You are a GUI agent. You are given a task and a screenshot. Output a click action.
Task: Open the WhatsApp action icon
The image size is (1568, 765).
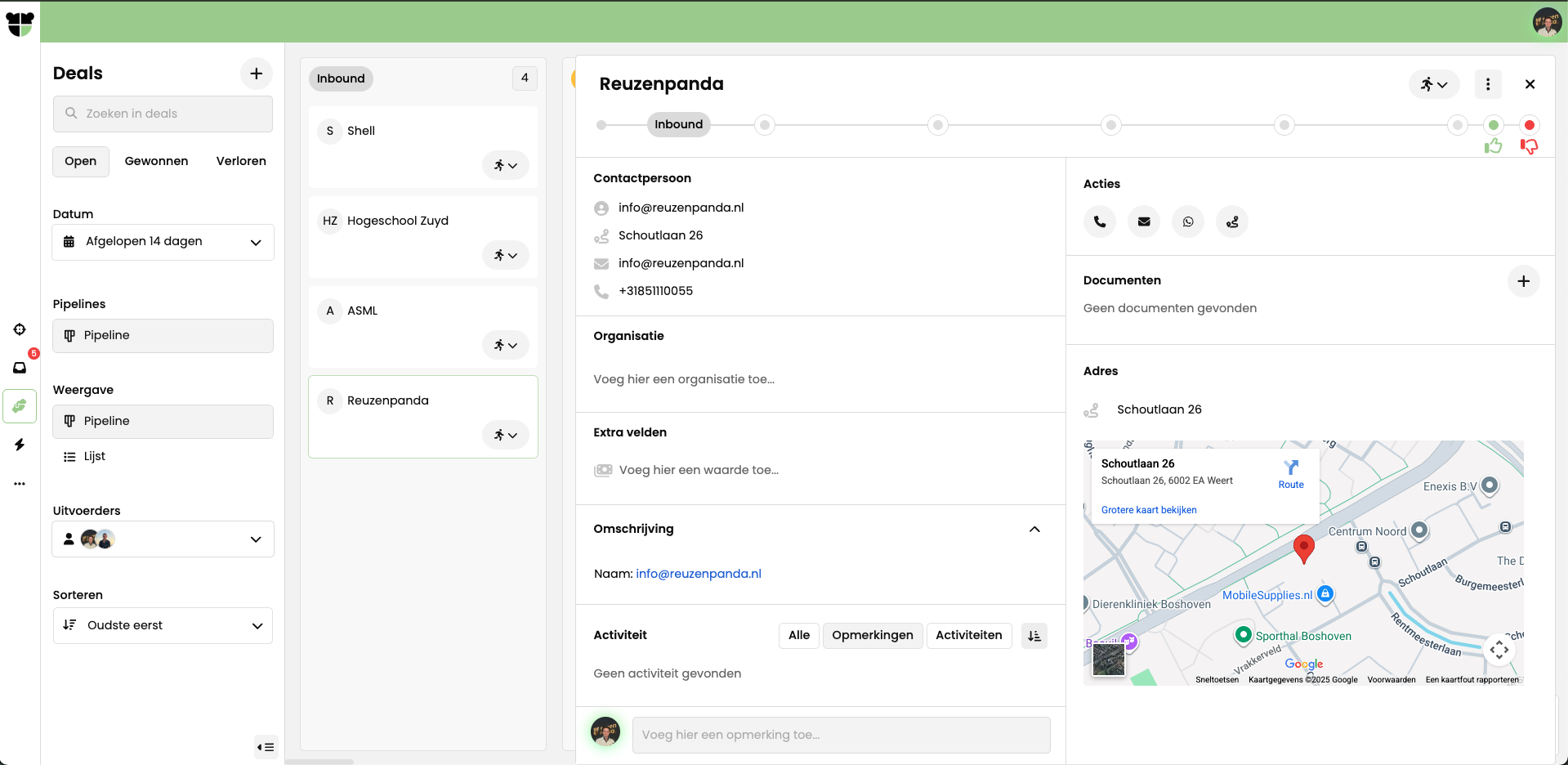[1188, 221]
